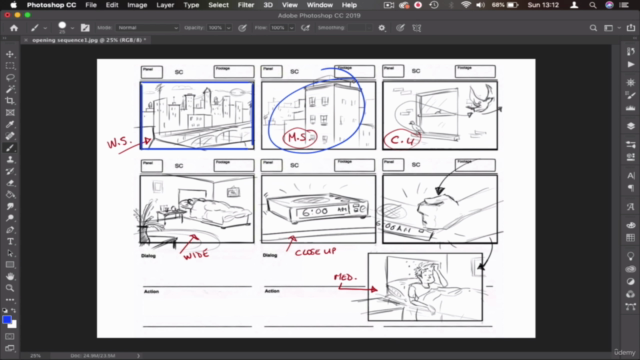The width and height of the screenshot is (640, 360).
Task: Change the screen mode
Action: click(x=10, y=348)
